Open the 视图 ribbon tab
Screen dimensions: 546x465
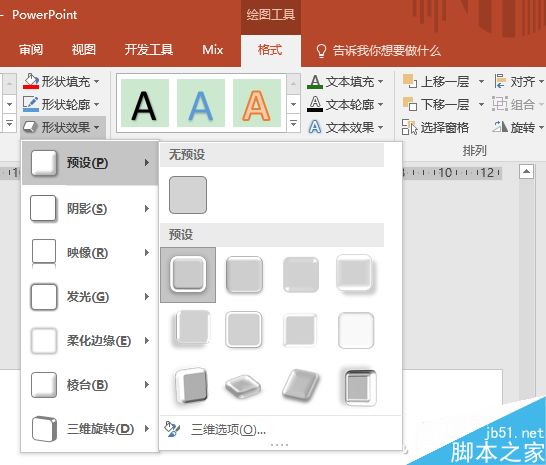(84, 50)
